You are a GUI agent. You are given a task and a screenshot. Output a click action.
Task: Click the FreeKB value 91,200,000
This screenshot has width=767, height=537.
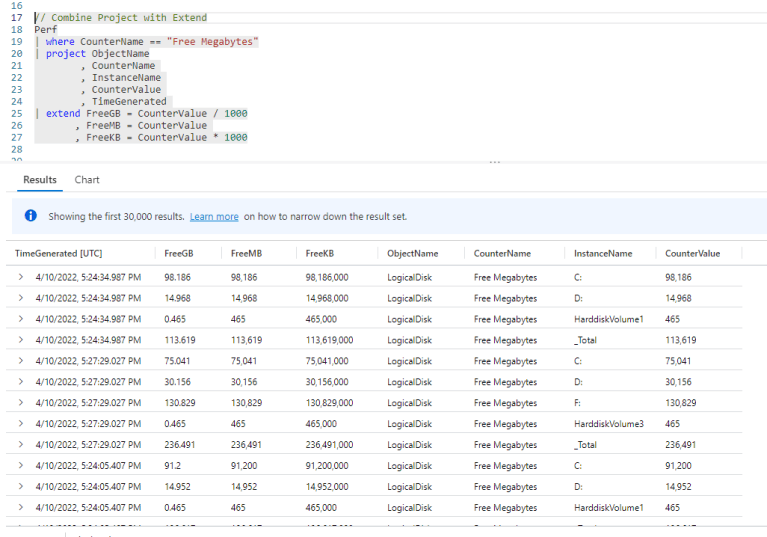(x=327, y=466)
